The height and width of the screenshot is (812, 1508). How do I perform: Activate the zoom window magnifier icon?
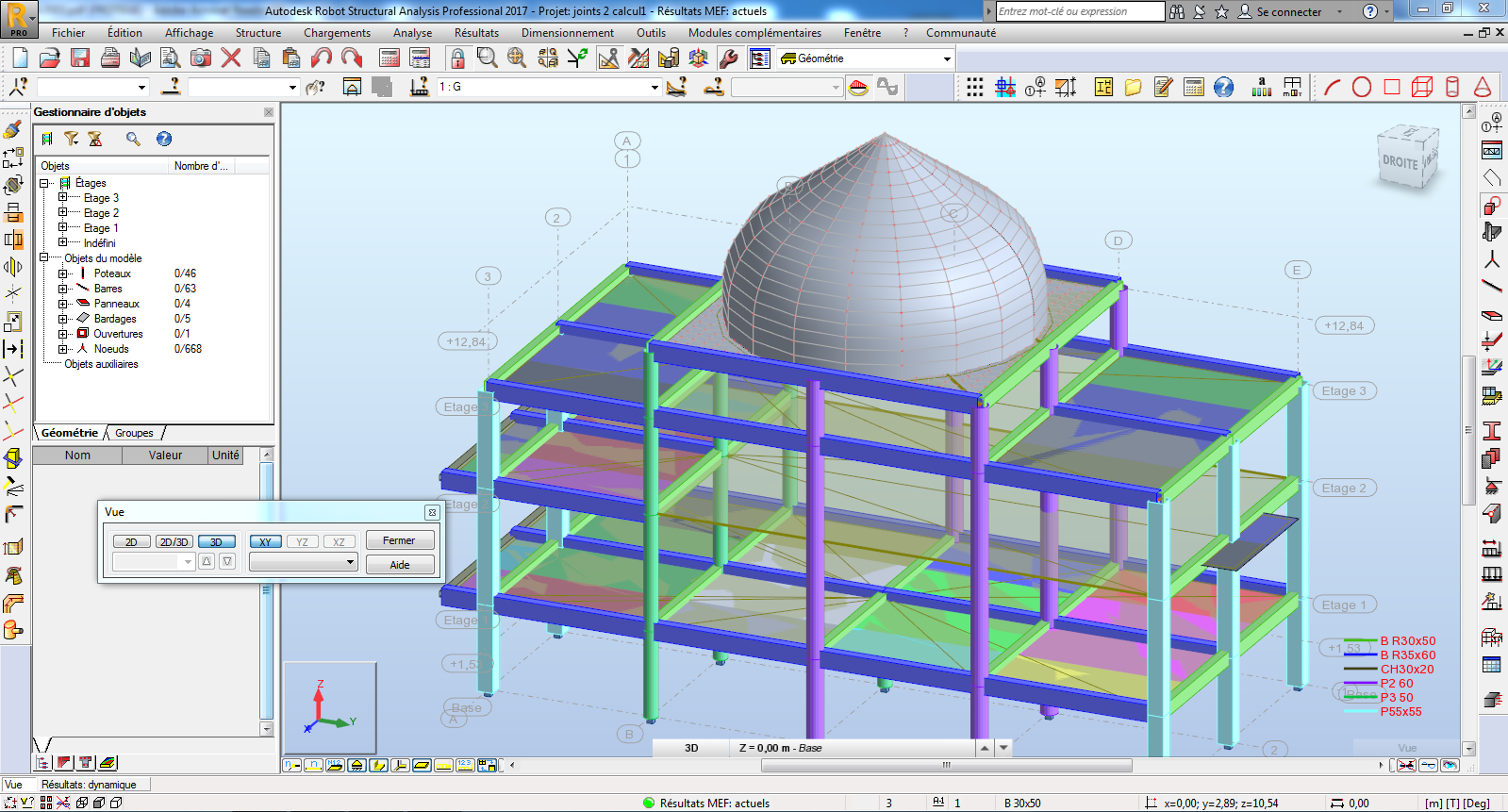tap(487, 58)
